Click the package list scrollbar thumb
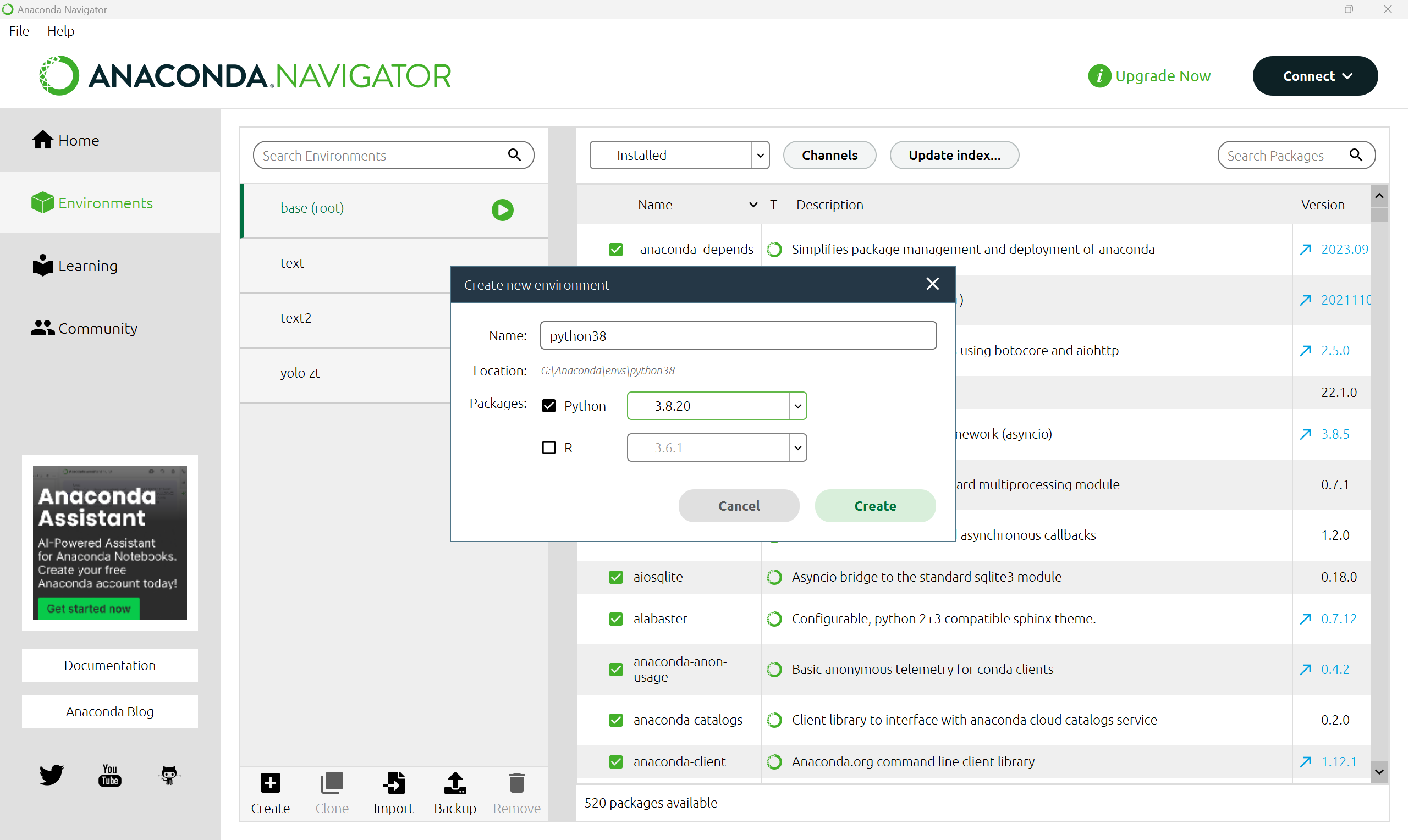The image size is (1408, 840). coord(1380,214)
